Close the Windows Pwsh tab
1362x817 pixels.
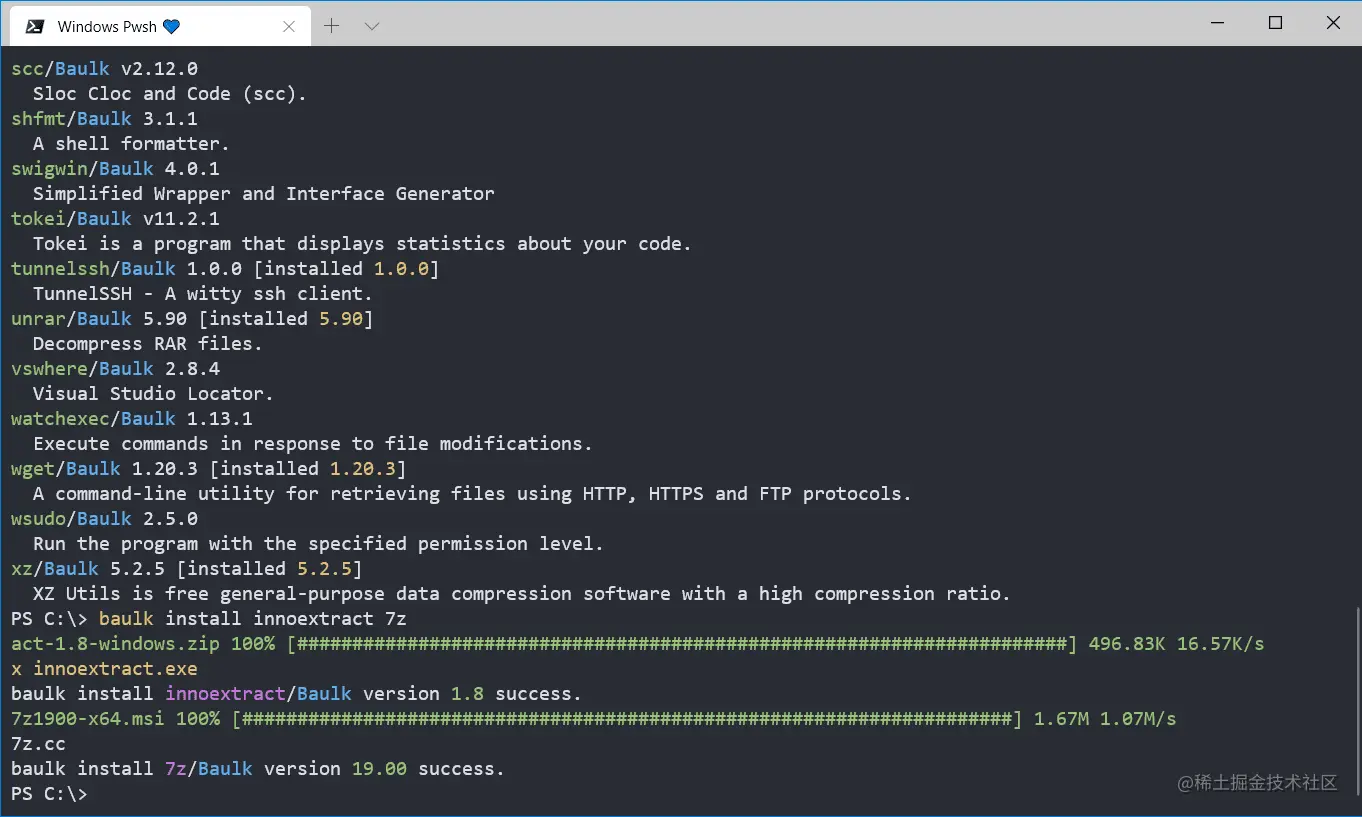[x=289, y=27]
